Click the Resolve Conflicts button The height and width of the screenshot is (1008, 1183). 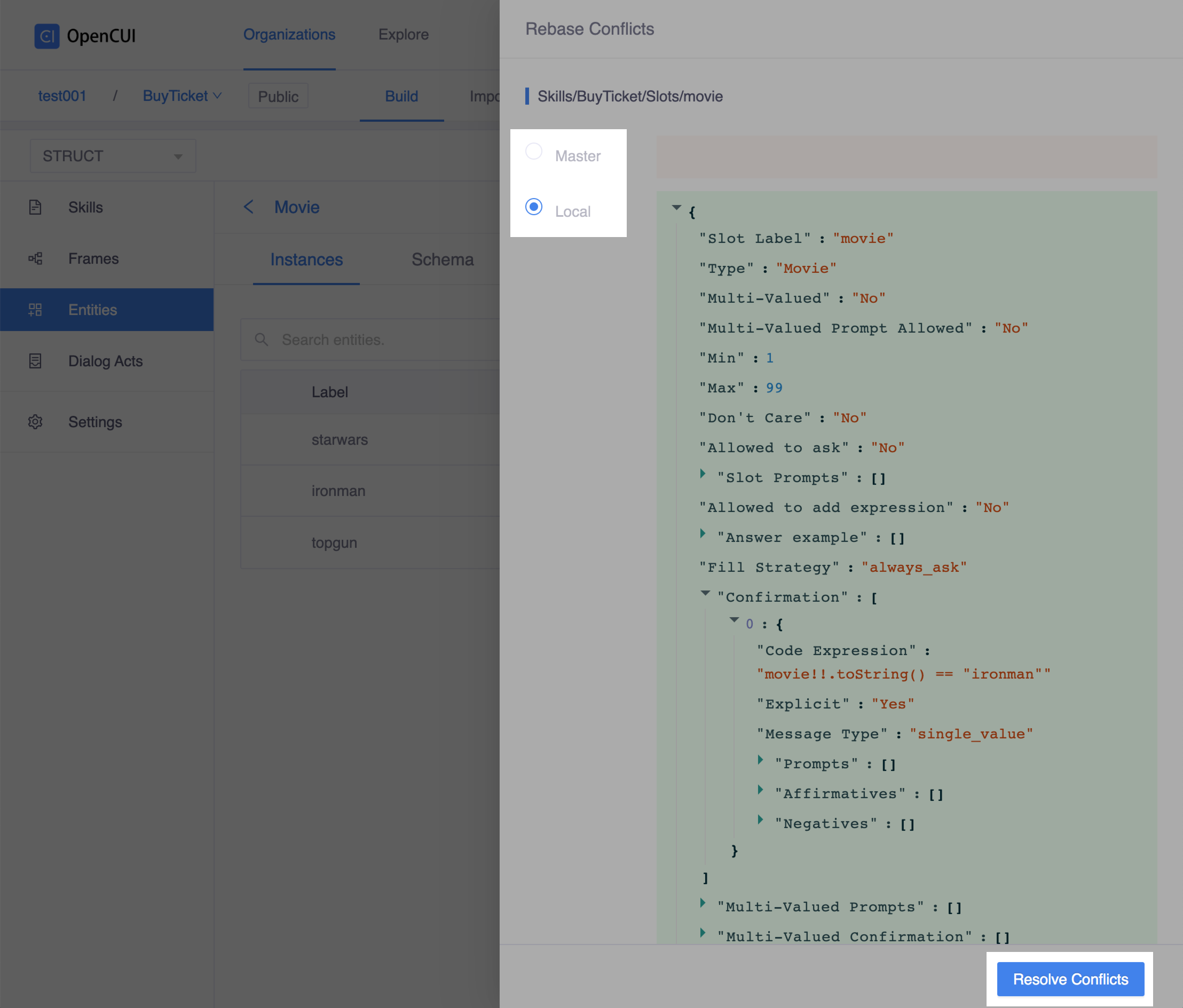(x=1070, y=980)
